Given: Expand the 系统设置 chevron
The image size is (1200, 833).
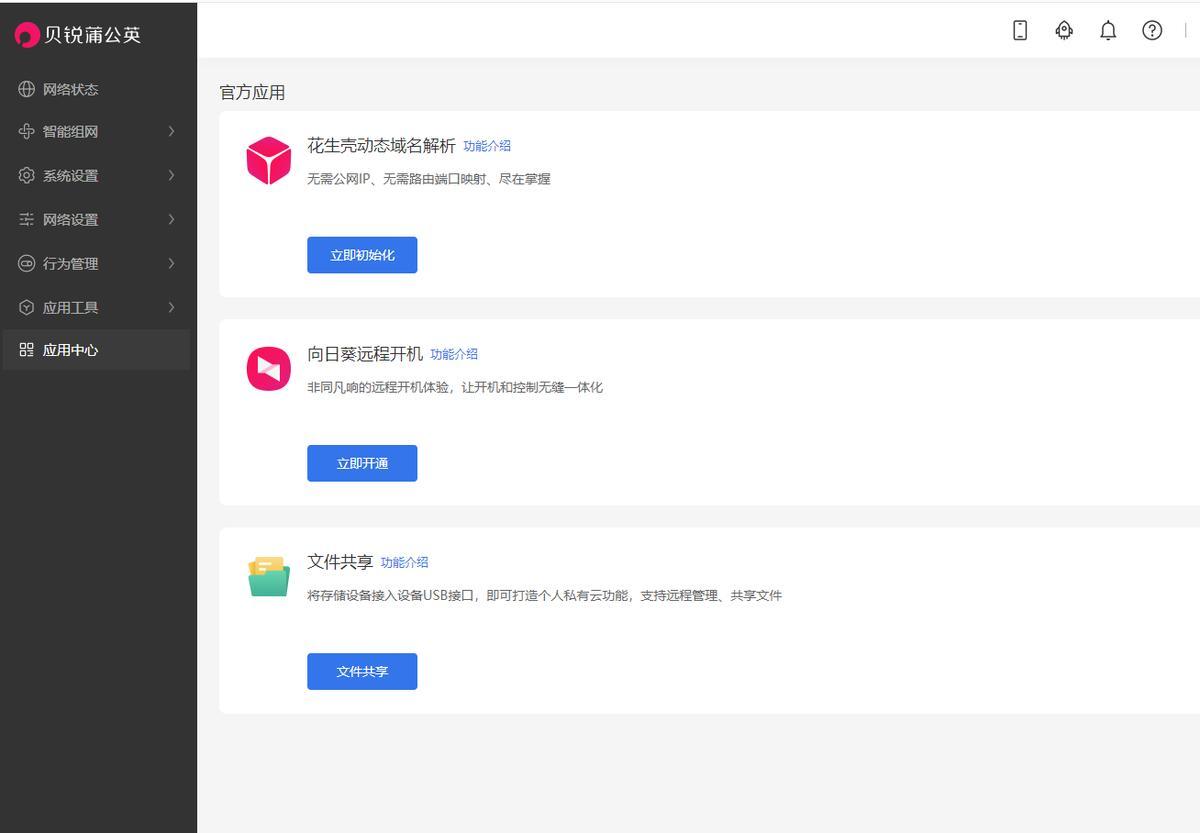Looking at the screenshot, I should [171, 175].
